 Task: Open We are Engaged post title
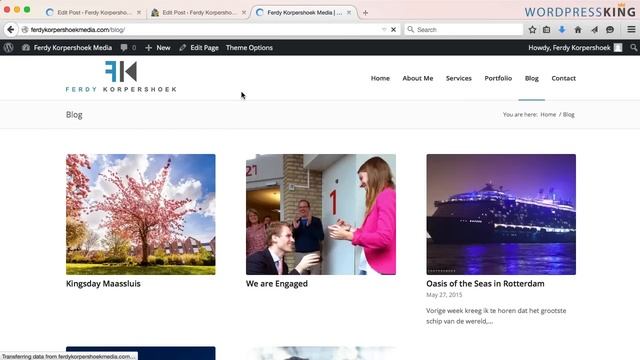coord(277,284)
